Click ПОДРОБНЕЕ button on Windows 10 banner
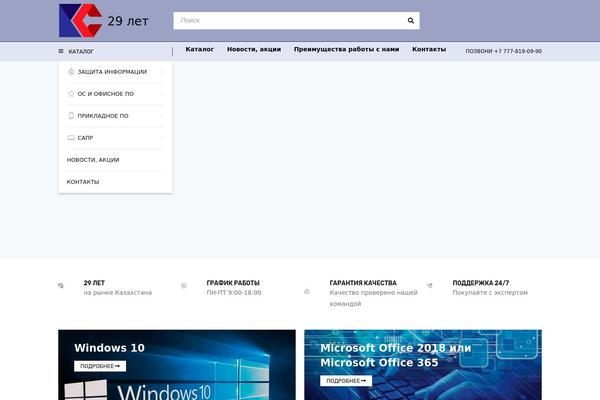This screenshot has width=600, height=400. [100, 366]
